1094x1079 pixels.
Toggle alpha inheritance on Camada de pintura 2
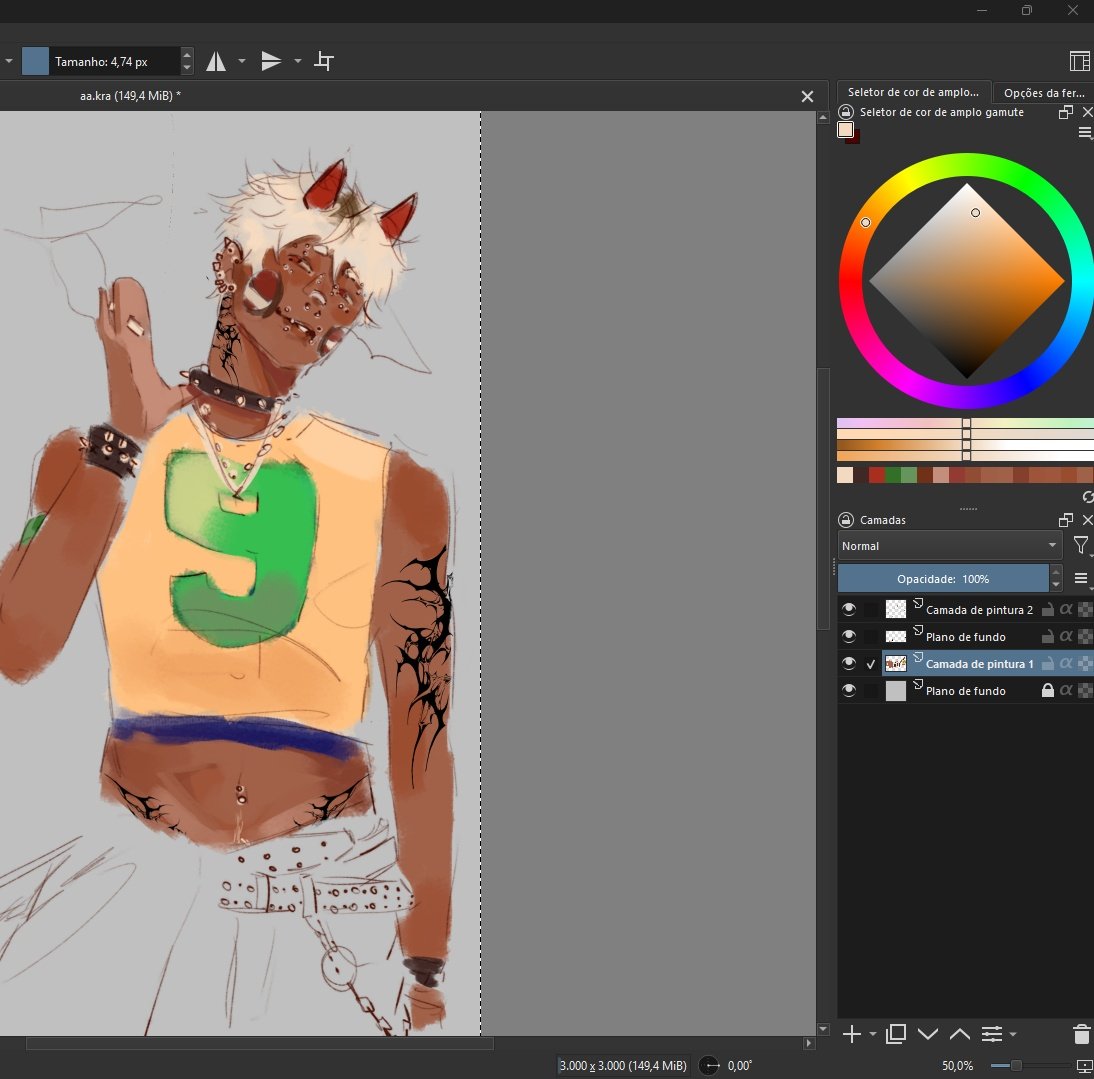click(x=1065, y=610)
